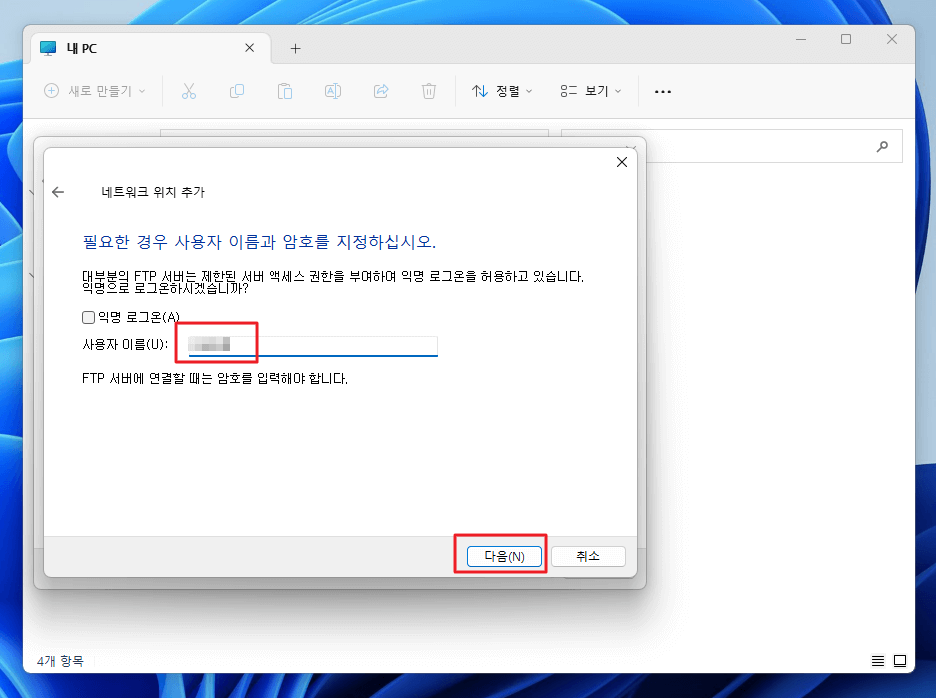Select the Rename icon in the toolbar

coord(333,91)
